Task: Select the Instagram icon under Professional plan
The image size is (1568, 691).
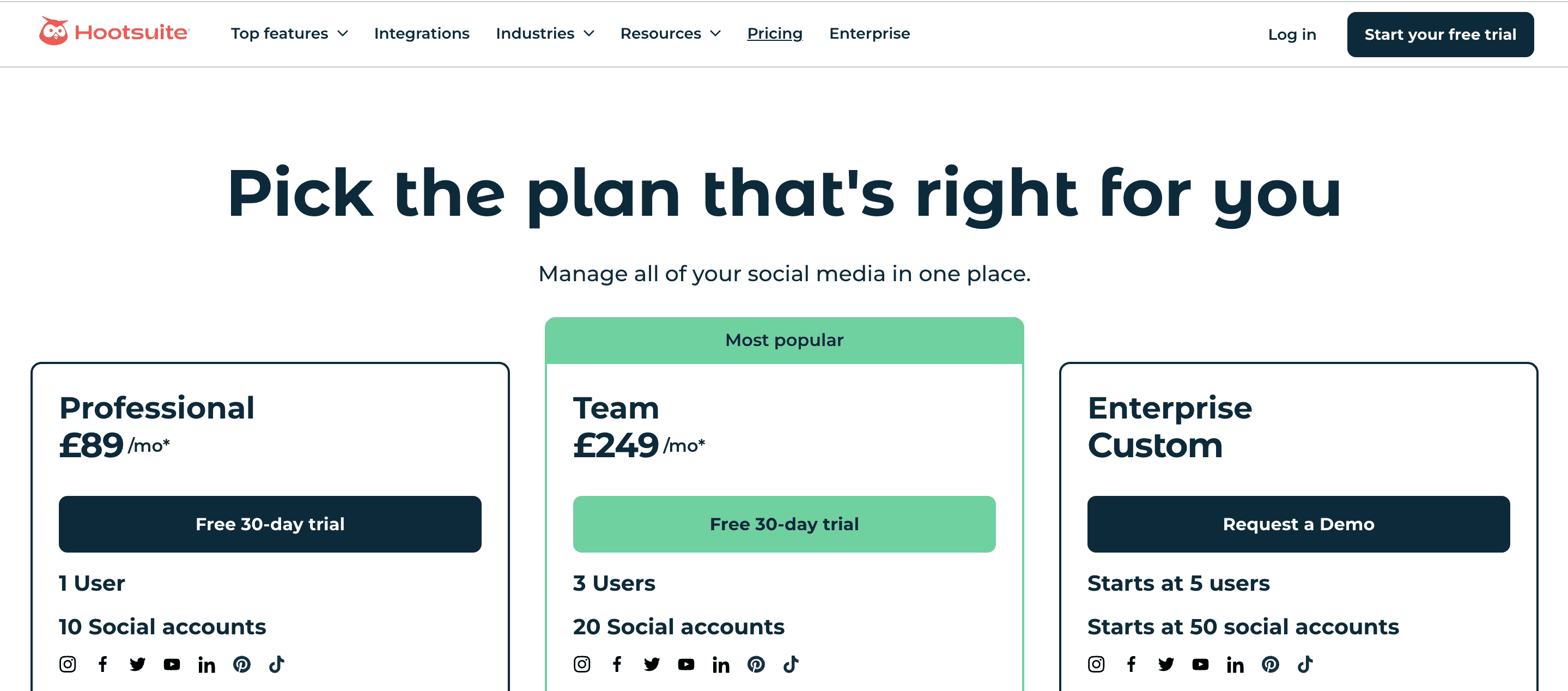Action: (x=68, y=664)
